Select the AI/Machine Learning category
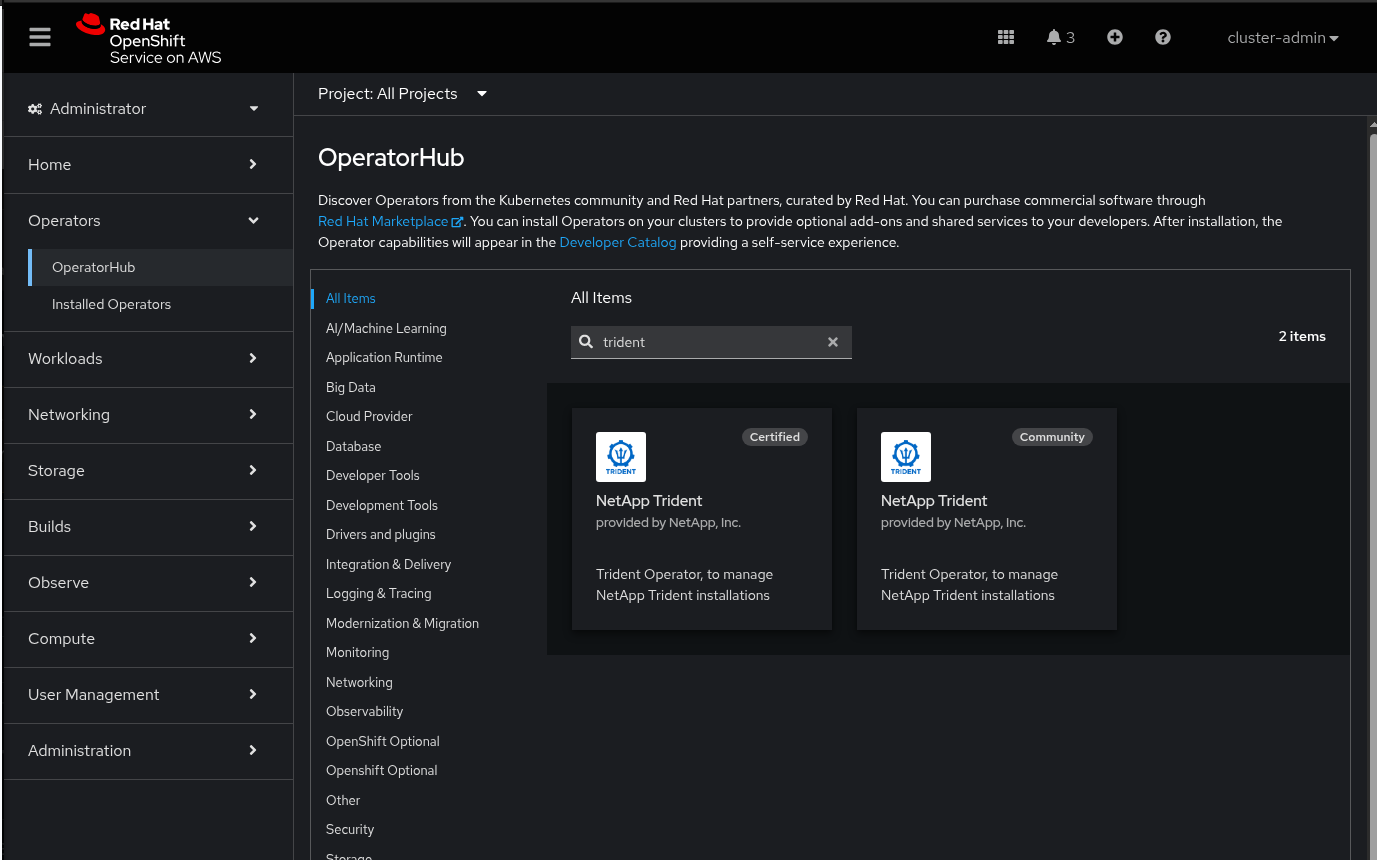This screenshot has height=860, width=1377. [x=386, y=328]
